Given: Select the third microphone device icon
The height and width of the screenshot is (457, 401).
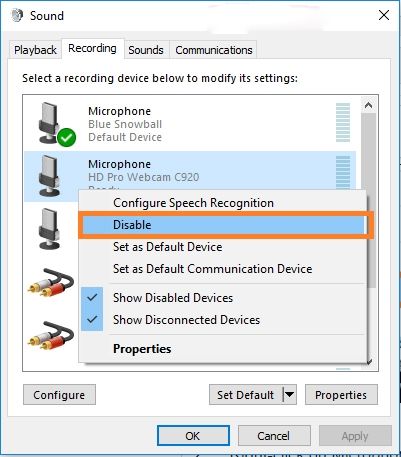Looking at the screenshot, I should tap(50, 229).
